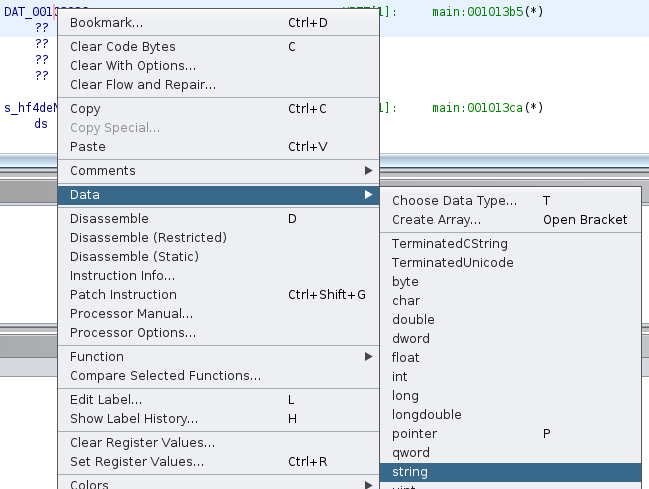Click Copy in the context menu

85,109
